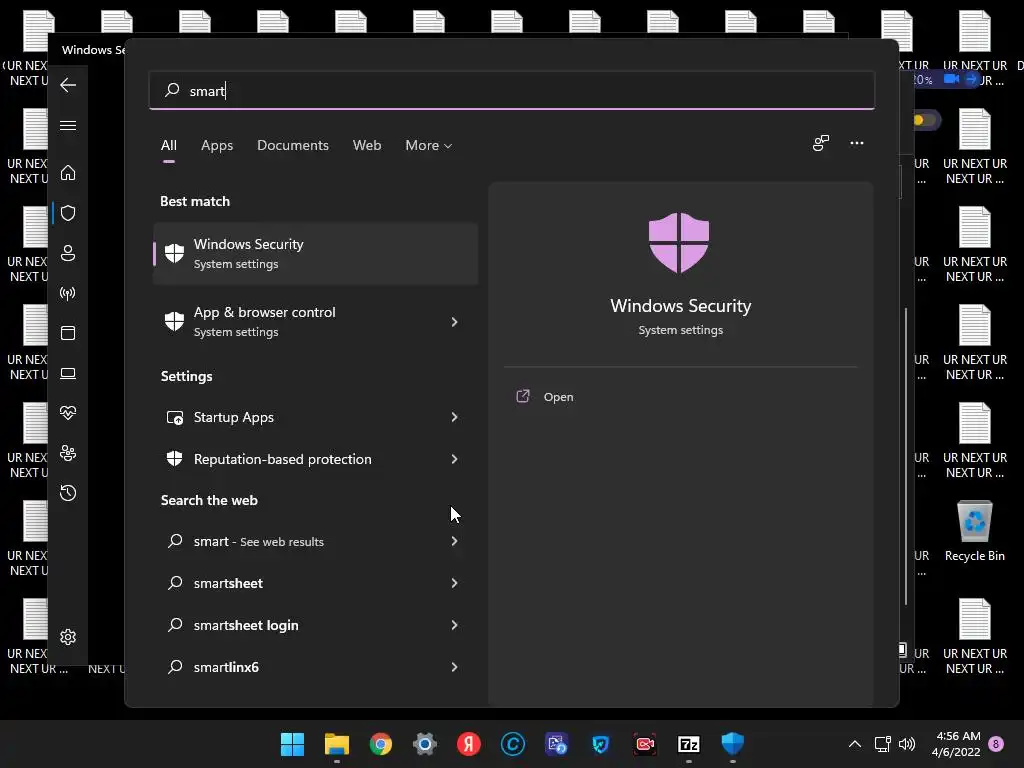Switch to the Documents search tab
1024x768 pixels.
coord(293,145)
